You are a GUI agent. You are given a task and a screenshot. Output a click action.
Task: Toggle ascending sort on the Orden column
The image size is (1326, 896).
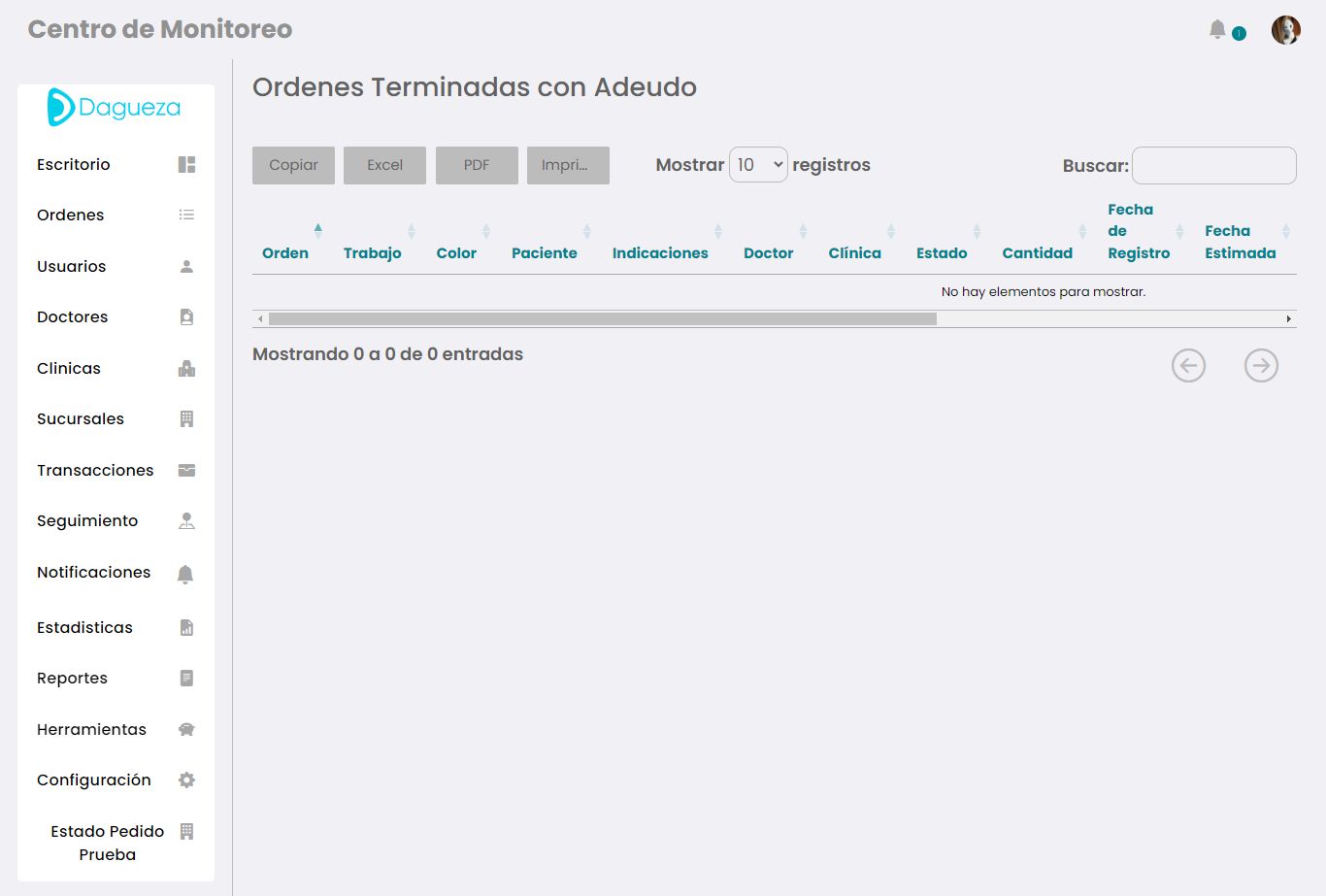(318, 229)
